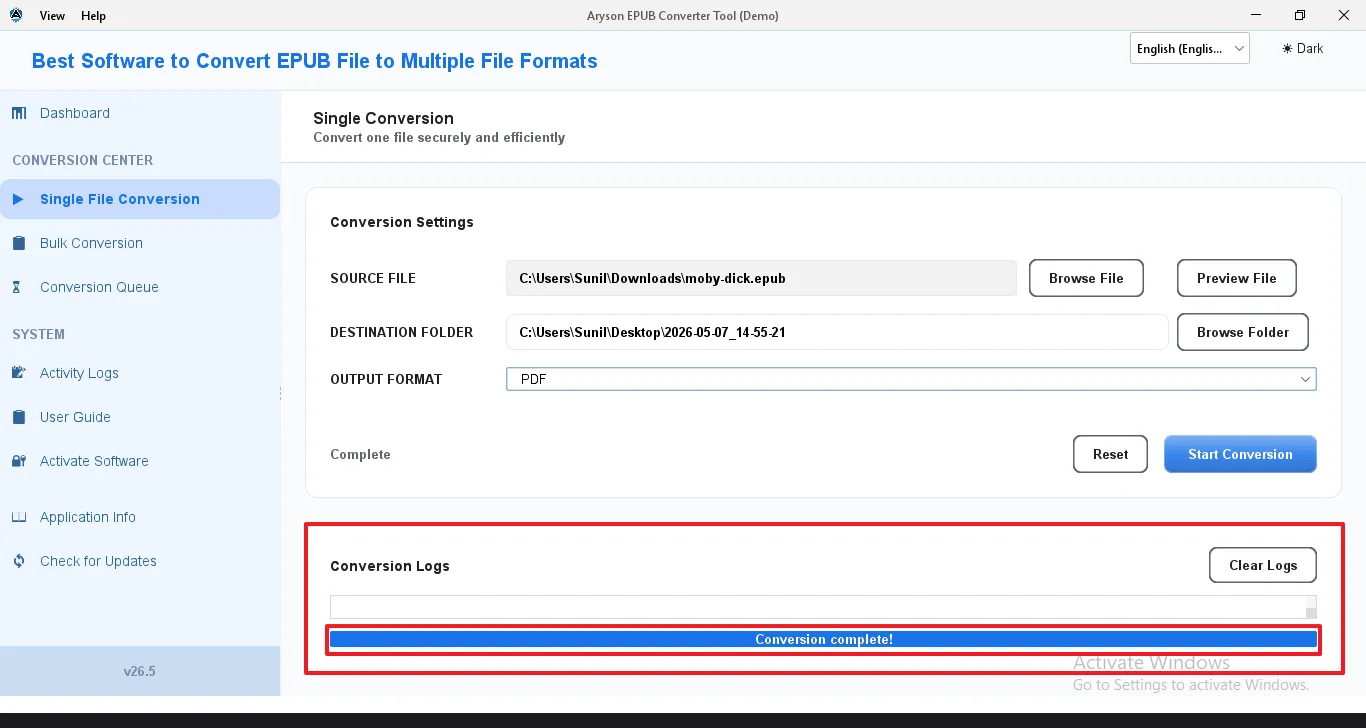Click the Application Info open-book icon
The width and height of the screenshot is (1366, 728).
[x=19, y=517]
